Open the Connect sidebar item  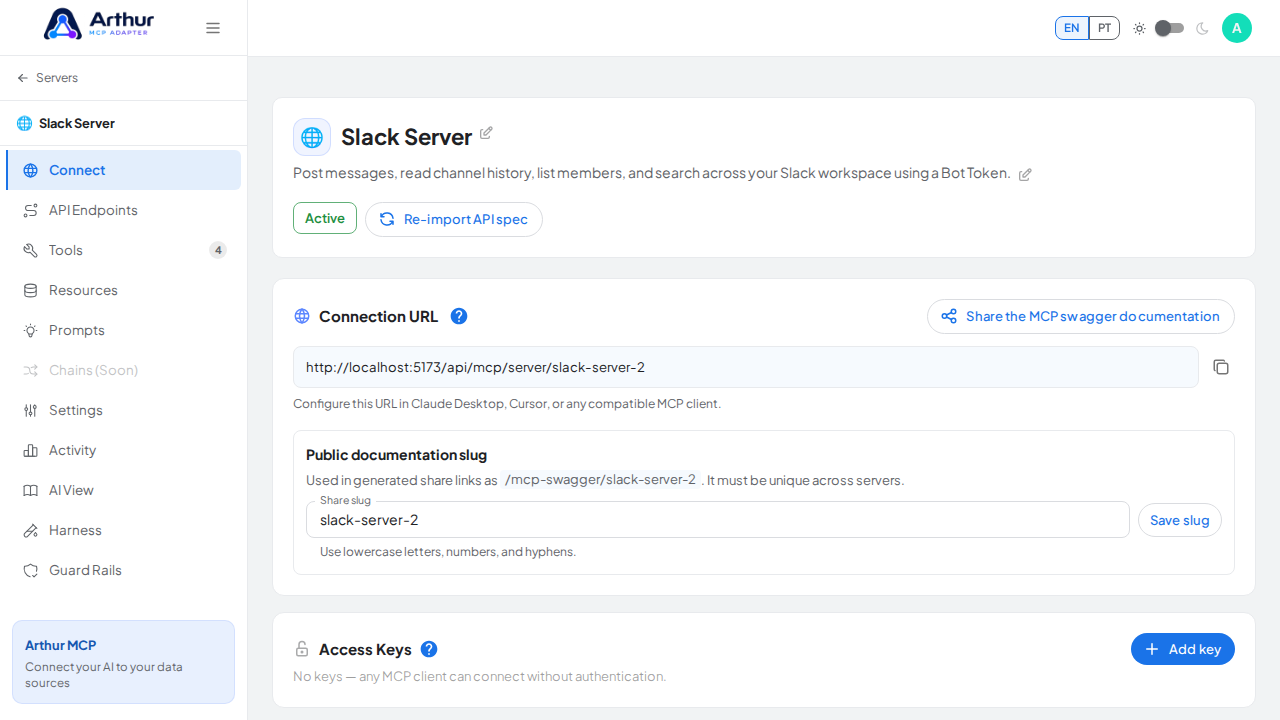pyautogui.click(x=123, y=170)
